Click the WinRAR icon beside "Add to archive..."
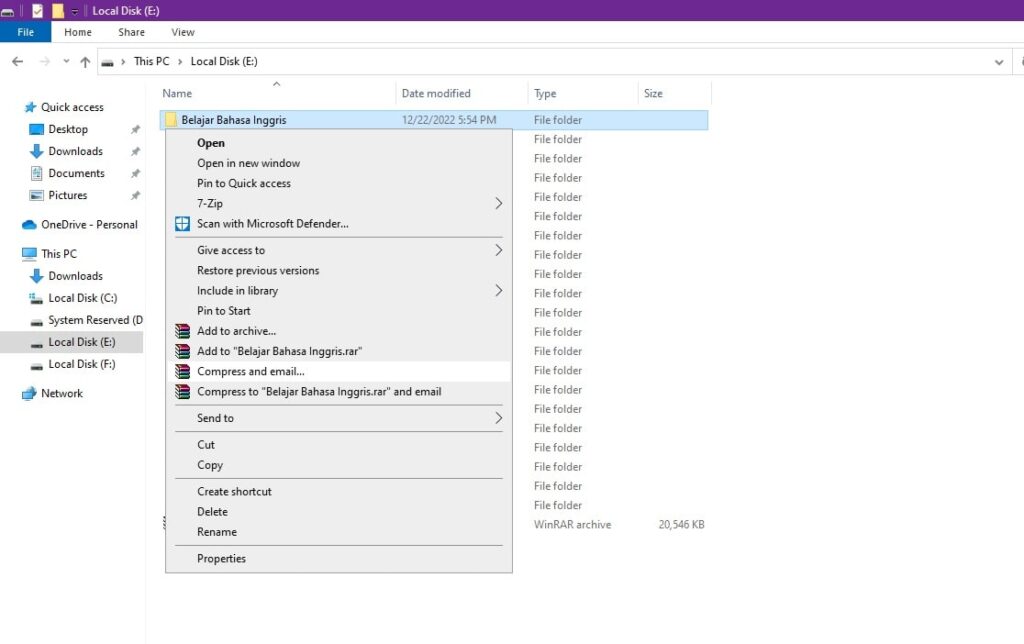Screen dimensions: 1024x644 [183, 331]
